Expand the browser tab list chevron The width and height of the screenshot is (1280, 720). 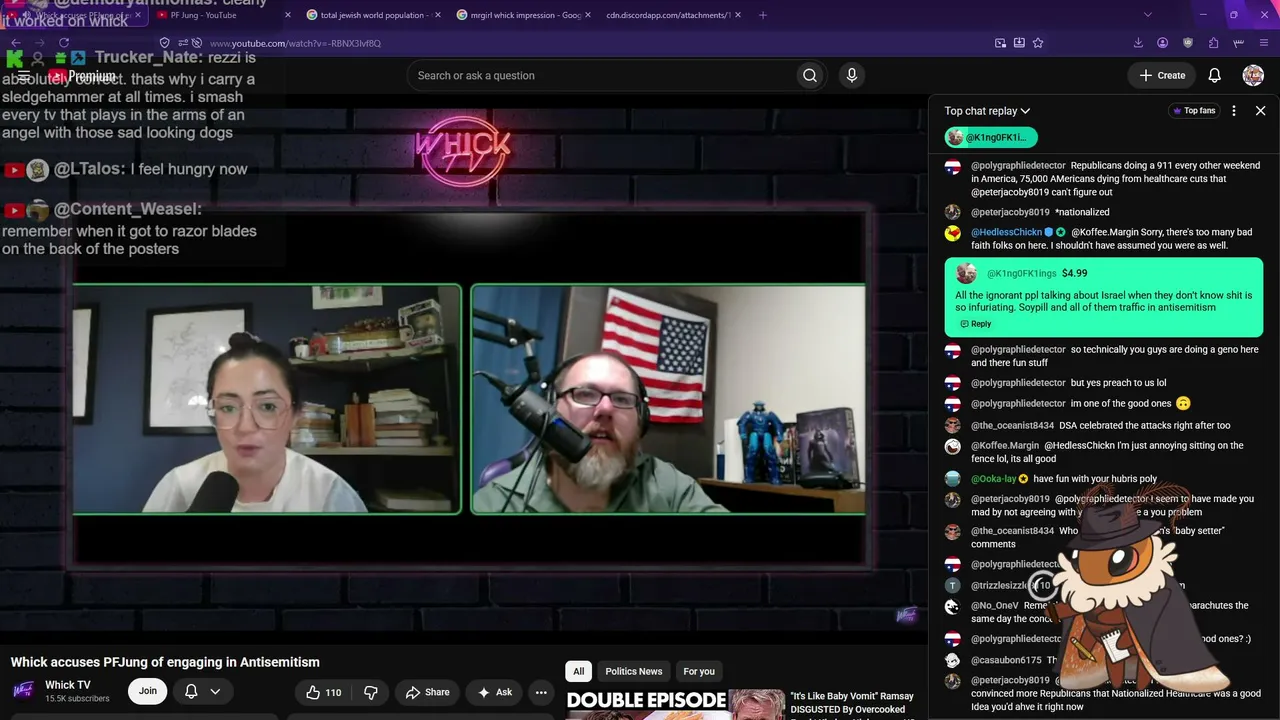pos(1147,15)
